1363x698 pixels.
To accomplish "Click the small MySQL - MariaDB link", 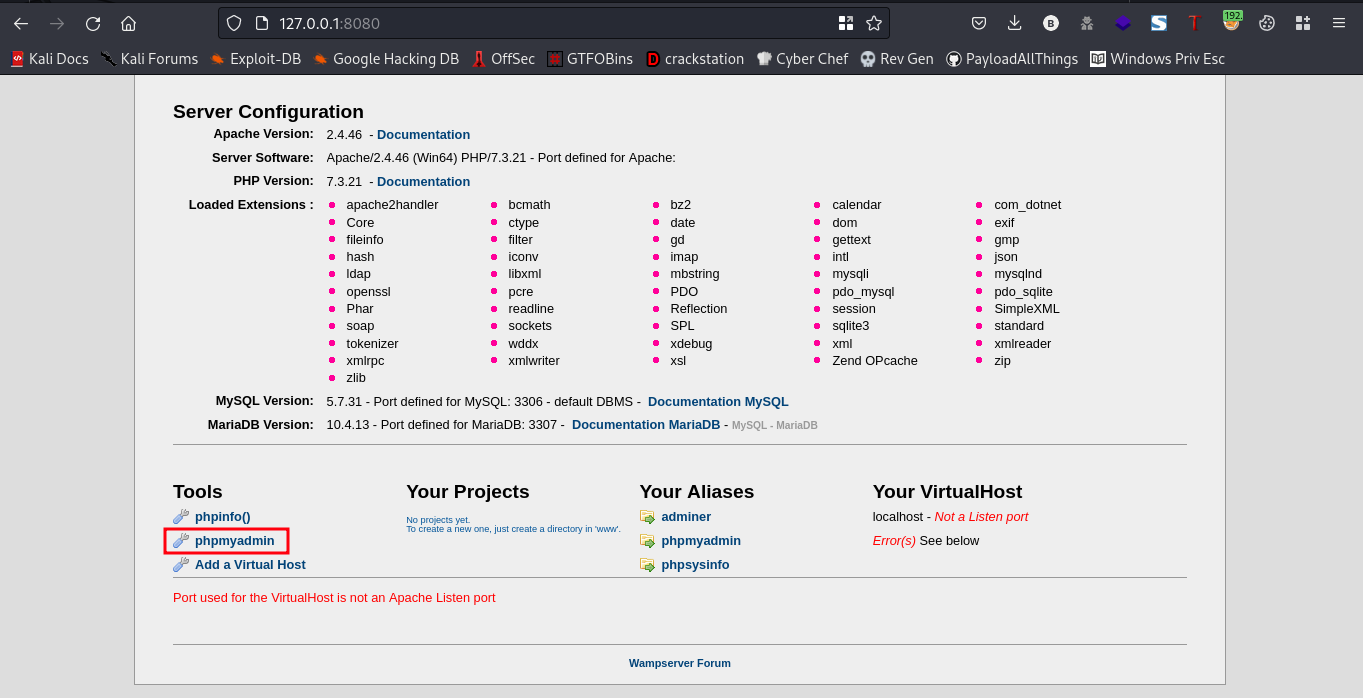I will tap(775, 425).
